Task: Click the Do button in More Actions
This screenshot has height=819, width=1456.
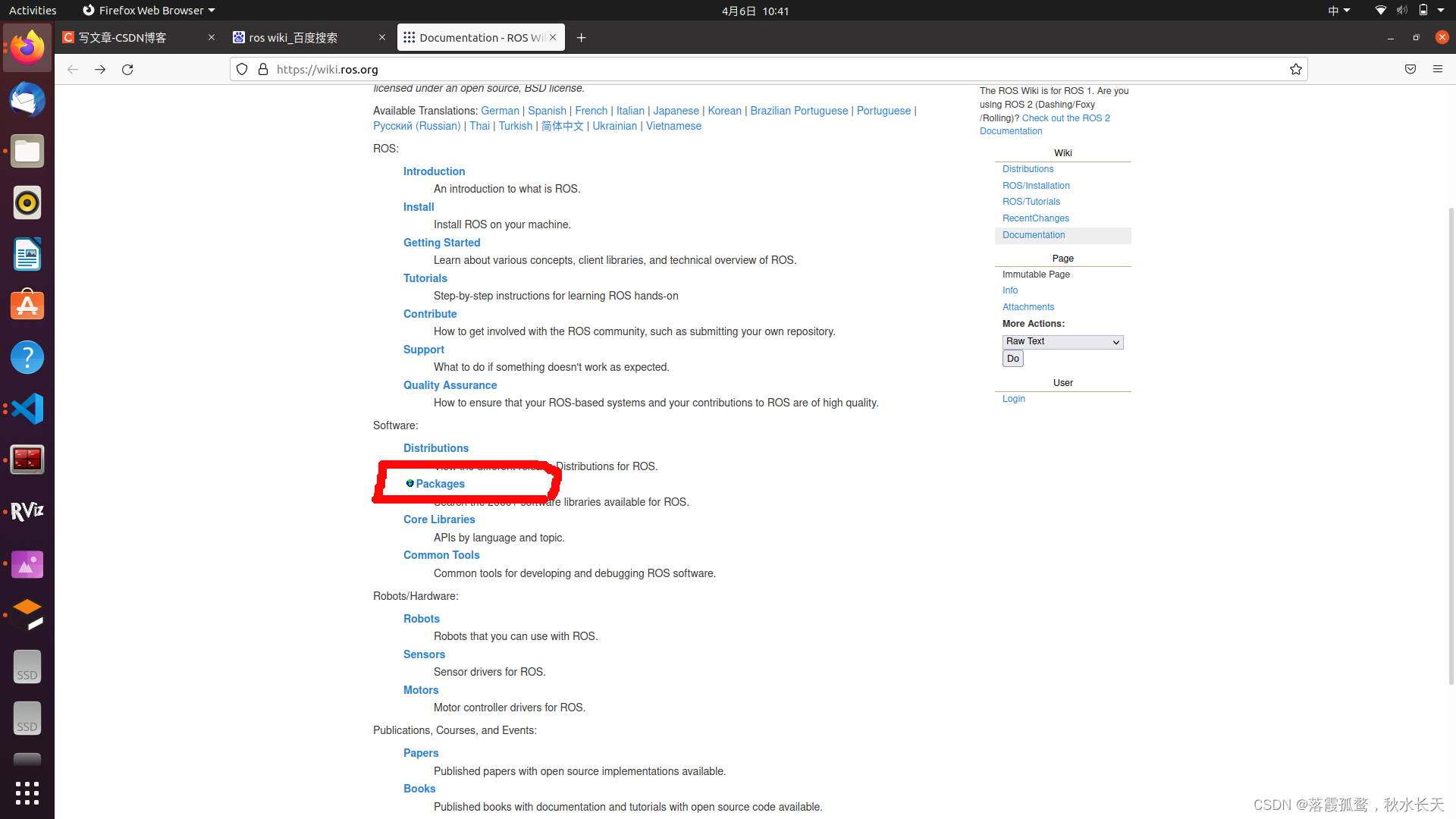Action: point(1012,358)
